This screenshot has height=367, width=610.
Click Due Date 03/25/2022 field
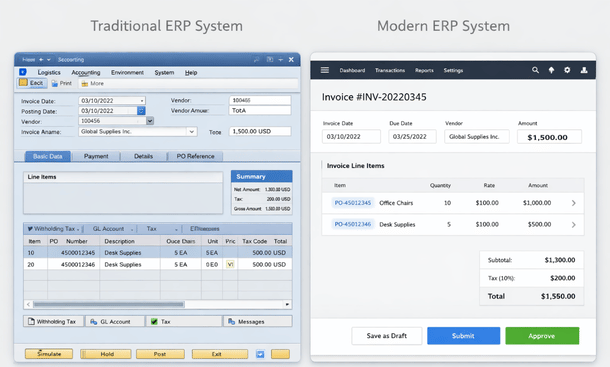pyautogui.click(x=412, y=137)
